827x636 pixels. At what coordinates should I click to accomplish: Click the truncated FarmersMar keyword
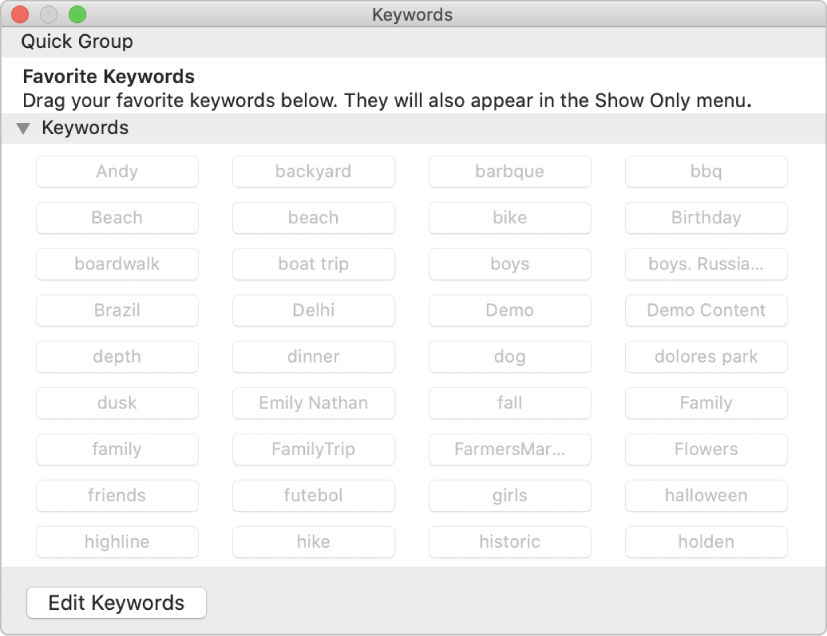click(509, 450)
